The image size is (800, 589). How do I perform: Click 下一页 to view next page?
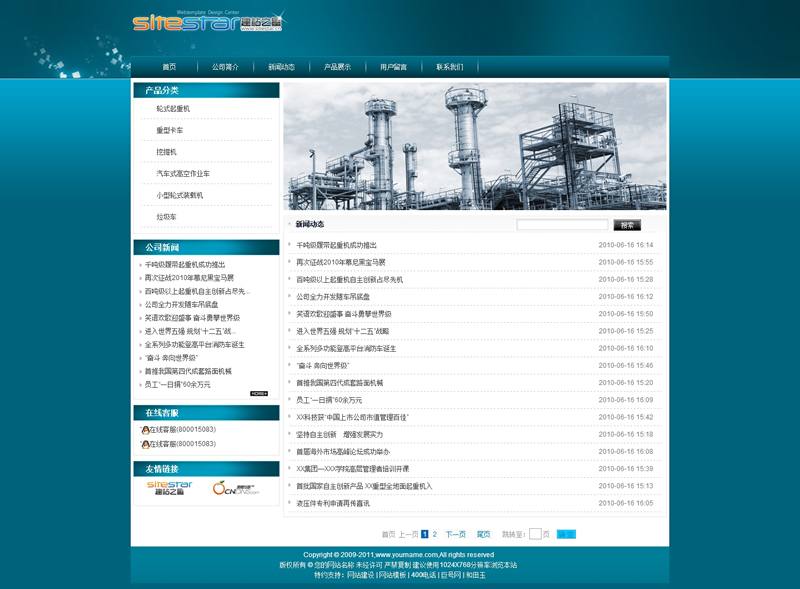click(x=456, y=534)
